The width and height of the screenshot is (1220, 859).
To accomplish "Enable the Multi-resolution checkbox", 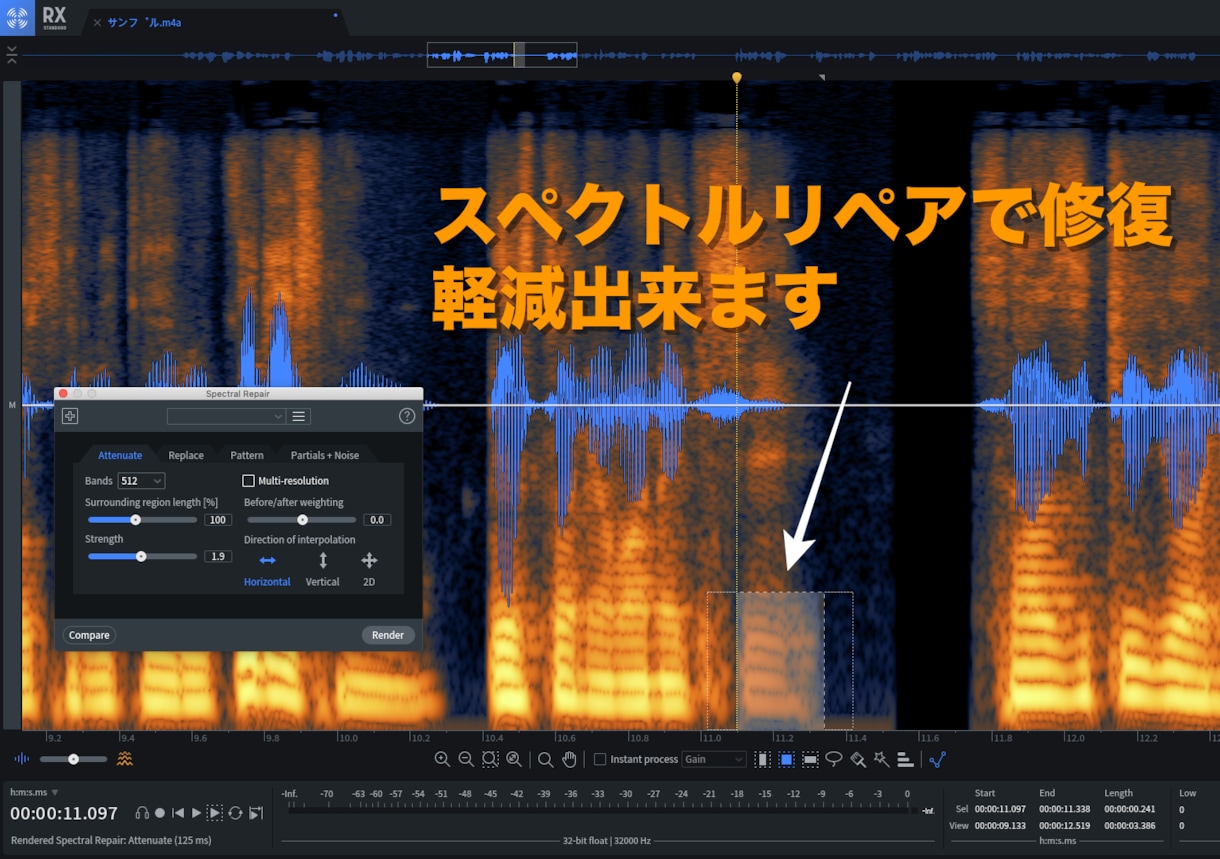I will [249, 481].
